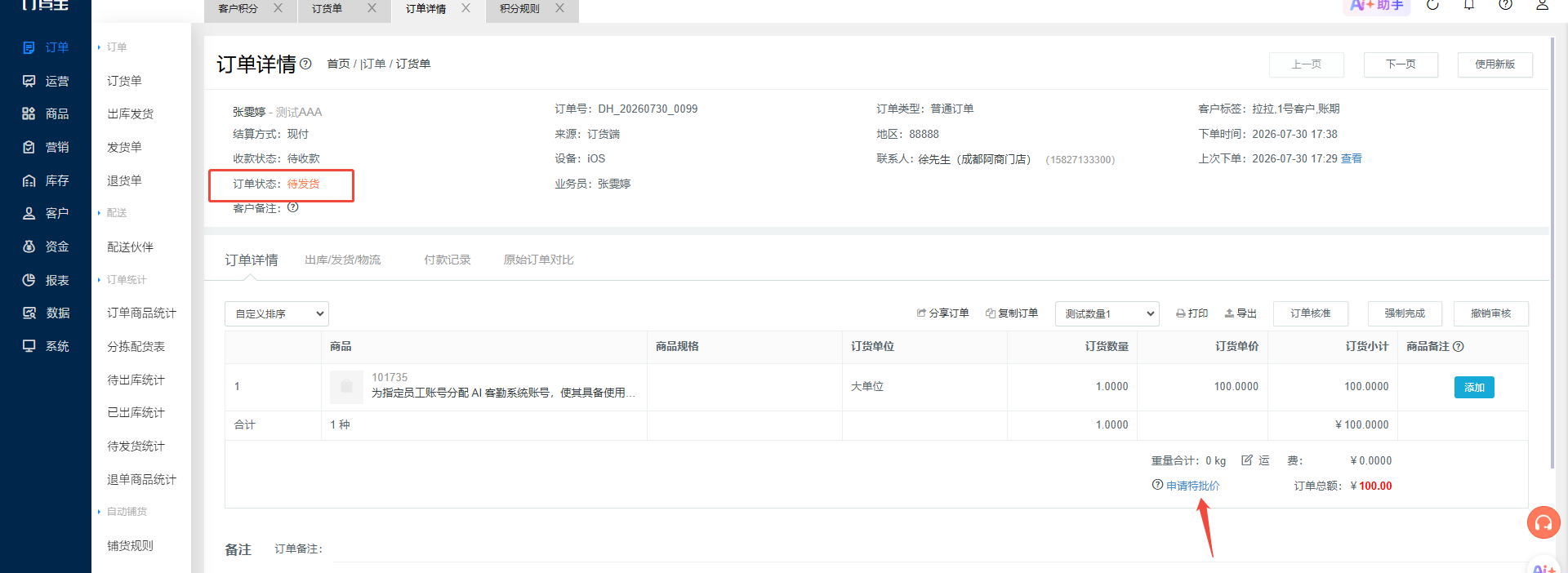1568x573 pixels.
Task: Switch to the 客户积分 top tab
Action: click(x=238, y=8)
